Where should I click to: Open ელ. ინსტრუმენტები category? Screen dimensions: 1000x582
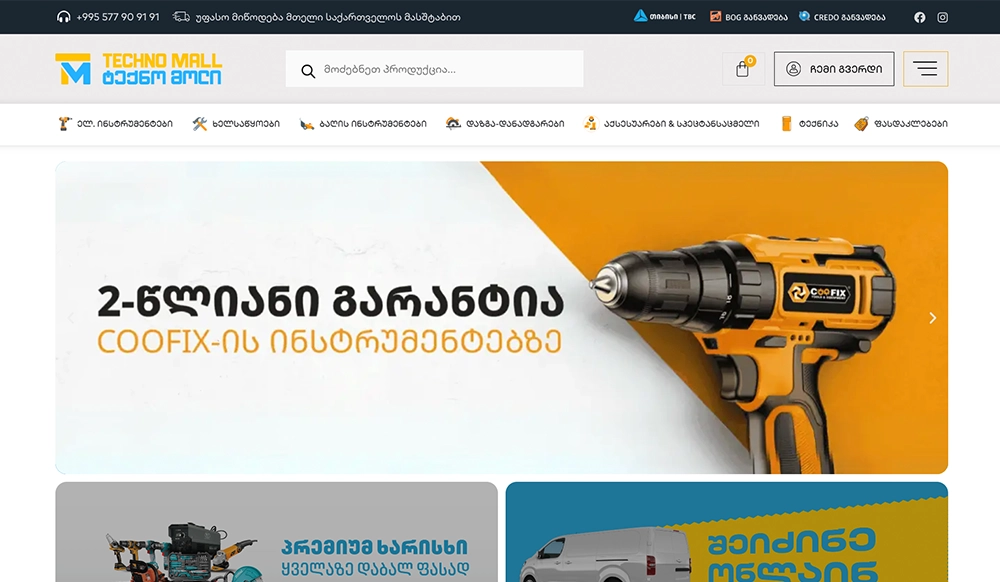[x=115, y=124]
